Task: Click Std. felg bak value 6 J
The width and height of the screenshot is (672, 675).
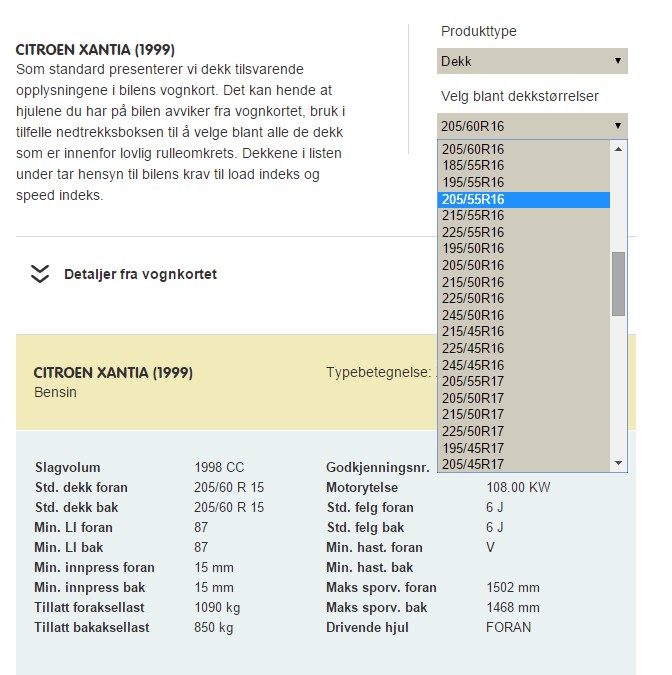Action: click(x=495, y=527)
